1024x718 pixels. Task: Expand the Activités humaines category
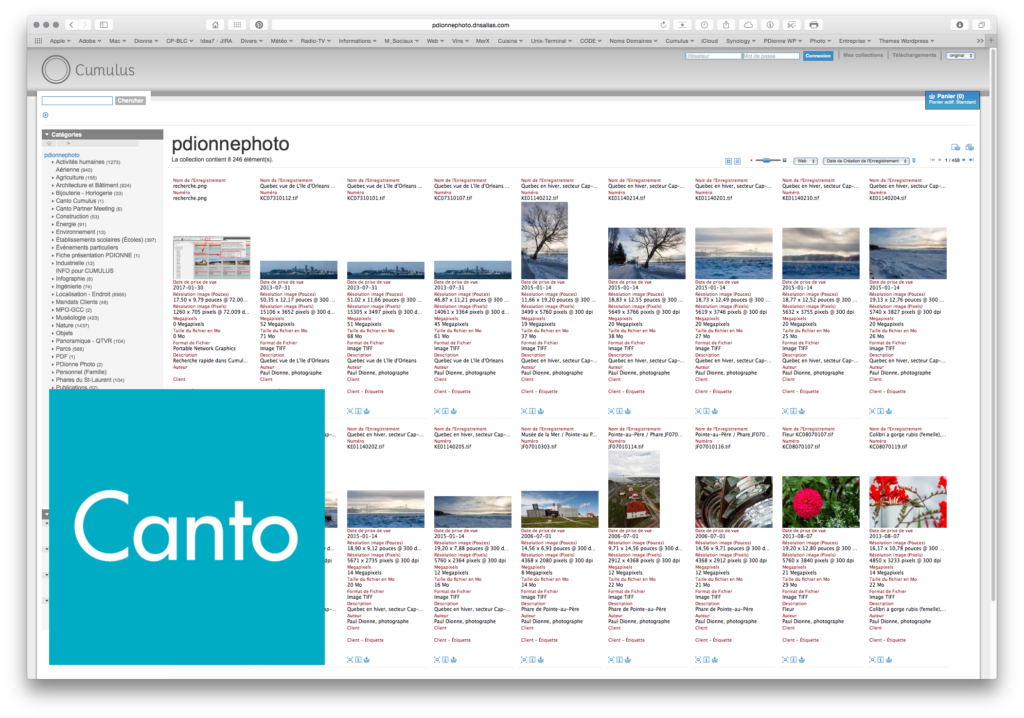tap(52, 162)
